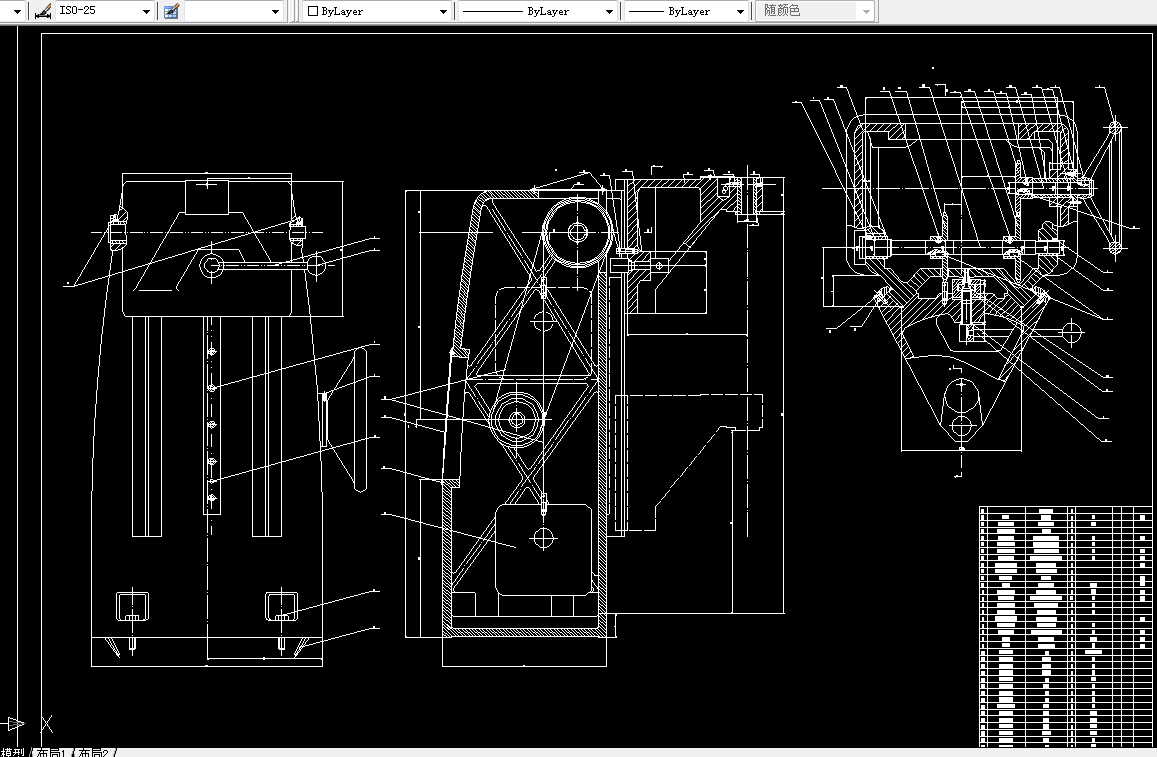Select the parts list table in the drawing

pos(1065,626)
